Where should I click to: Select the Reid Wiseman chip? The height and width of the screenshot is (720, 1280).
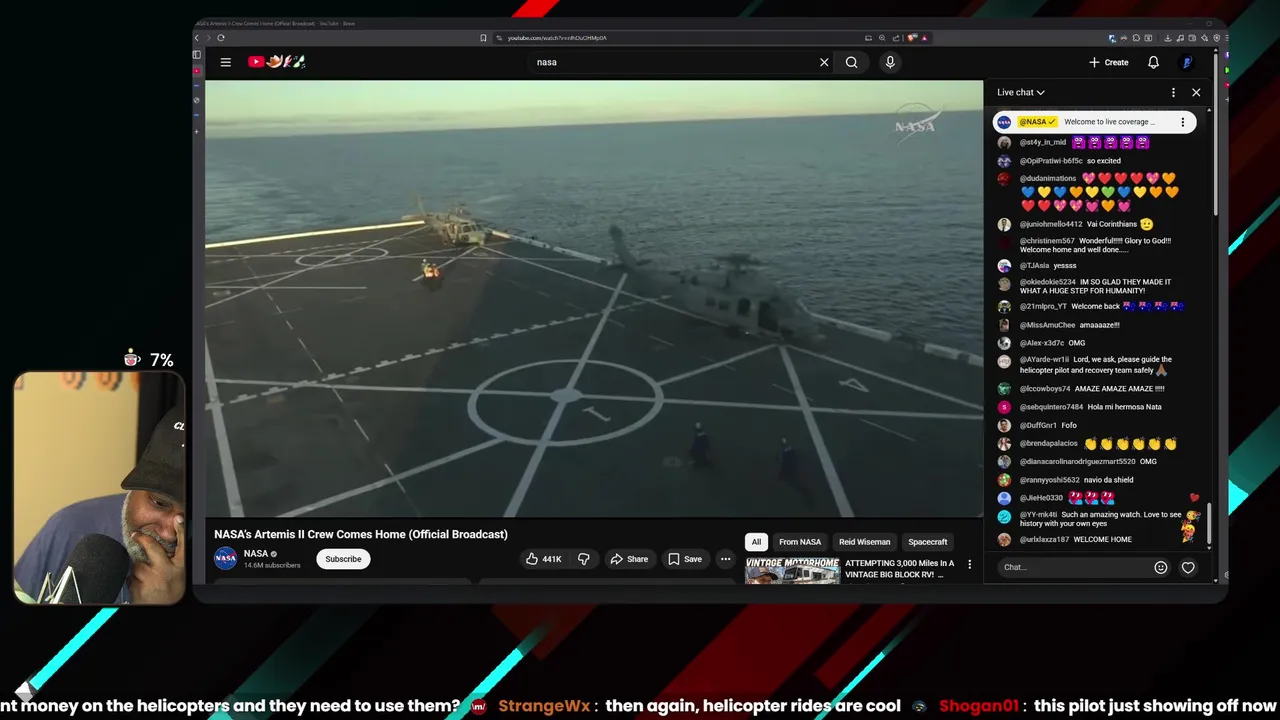[864, 542]
